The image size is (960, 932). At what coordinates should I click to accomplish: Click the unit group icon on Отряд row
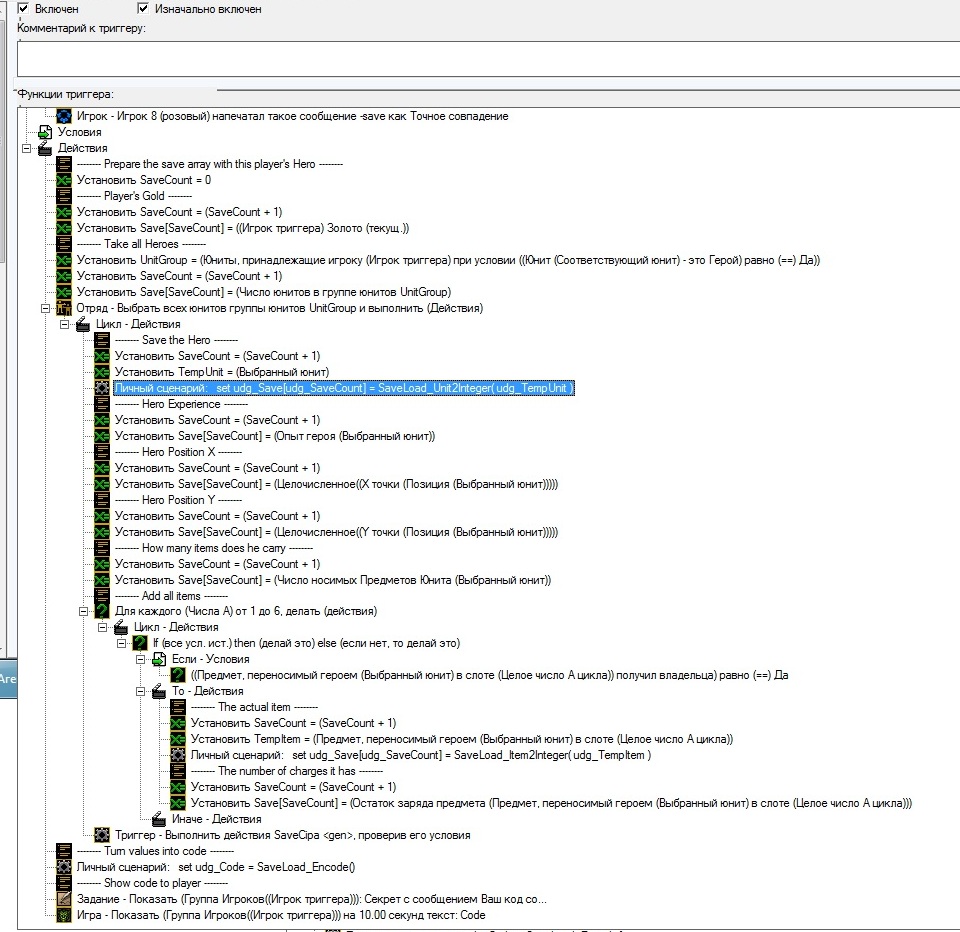pos(64,308)
